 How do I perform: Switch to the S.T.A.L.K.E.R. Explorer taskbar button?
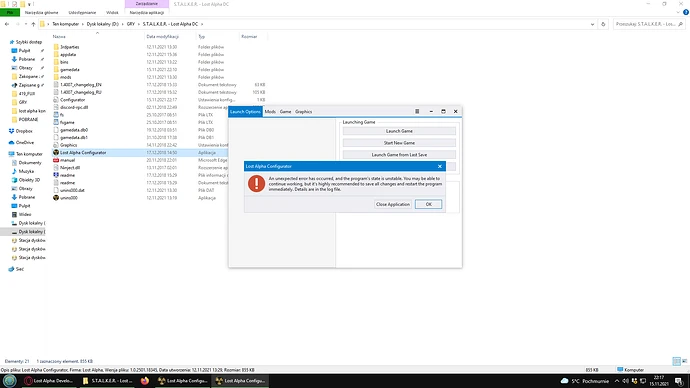(x=107, y=381)
